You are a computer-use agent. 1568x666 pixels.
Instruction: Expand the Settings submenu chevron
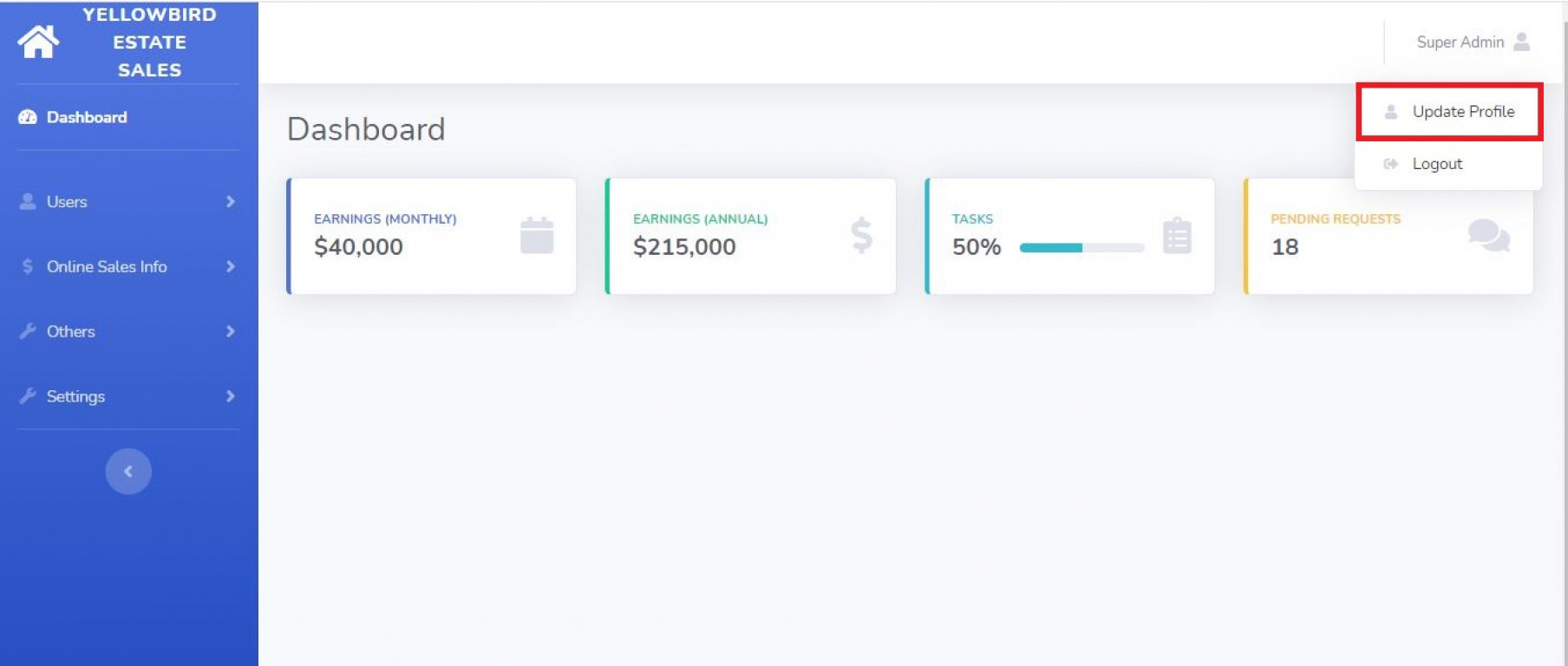pos(230,396)
